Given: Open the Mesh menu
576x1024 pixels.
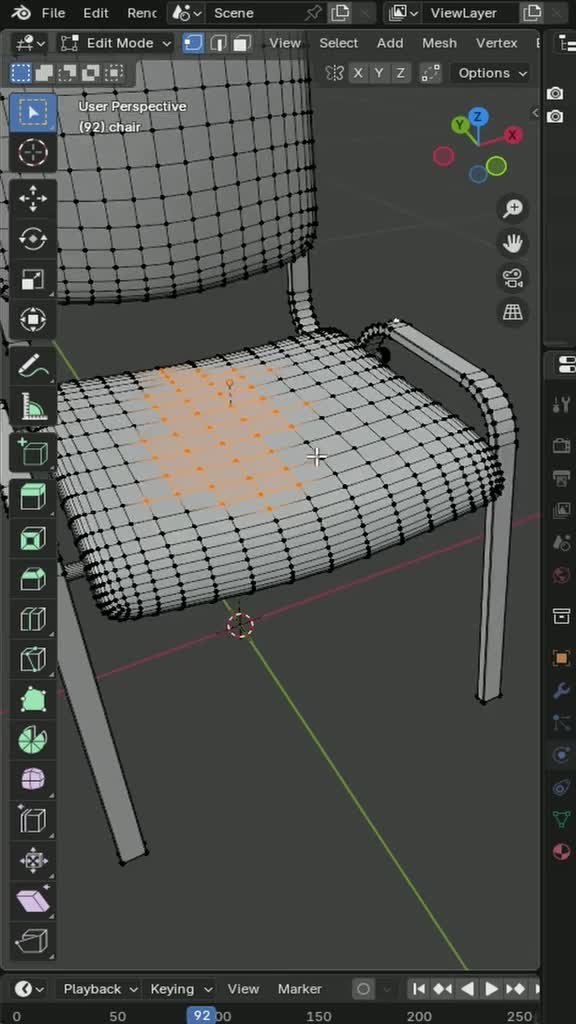Looking at the screenshot, I should (439, 43).
